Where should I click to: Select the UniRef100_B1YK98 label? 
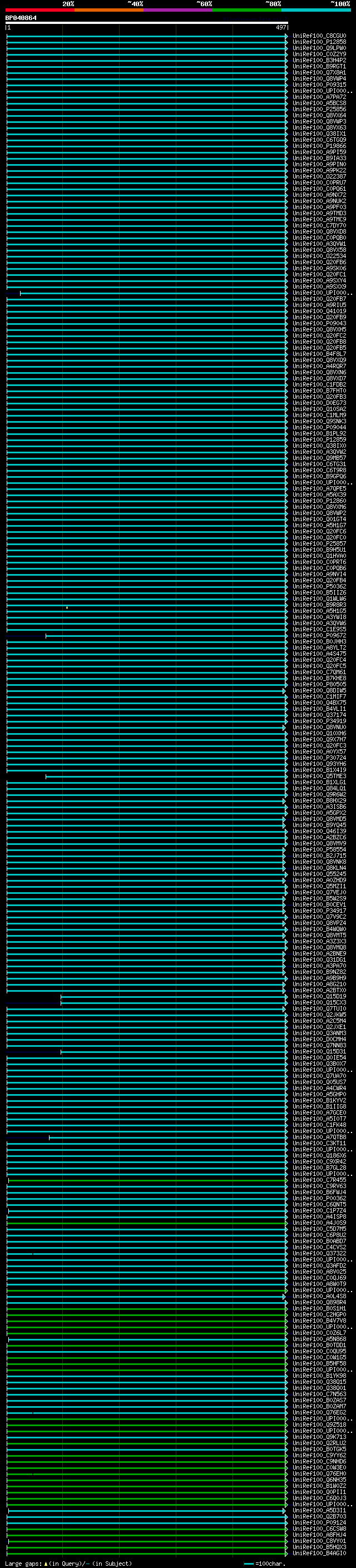[x=319, y=1376]
